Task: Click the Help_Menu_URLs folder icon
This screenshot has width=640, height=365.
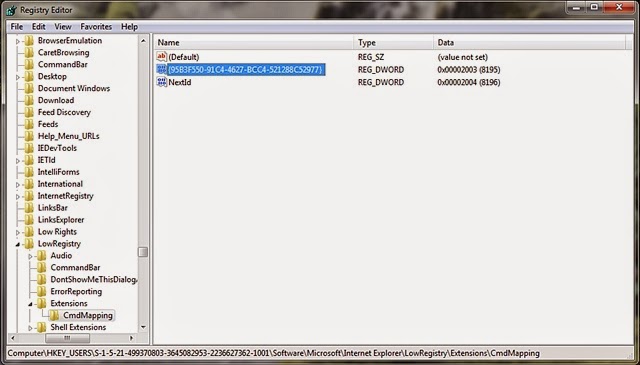Action: coord(29,136)
